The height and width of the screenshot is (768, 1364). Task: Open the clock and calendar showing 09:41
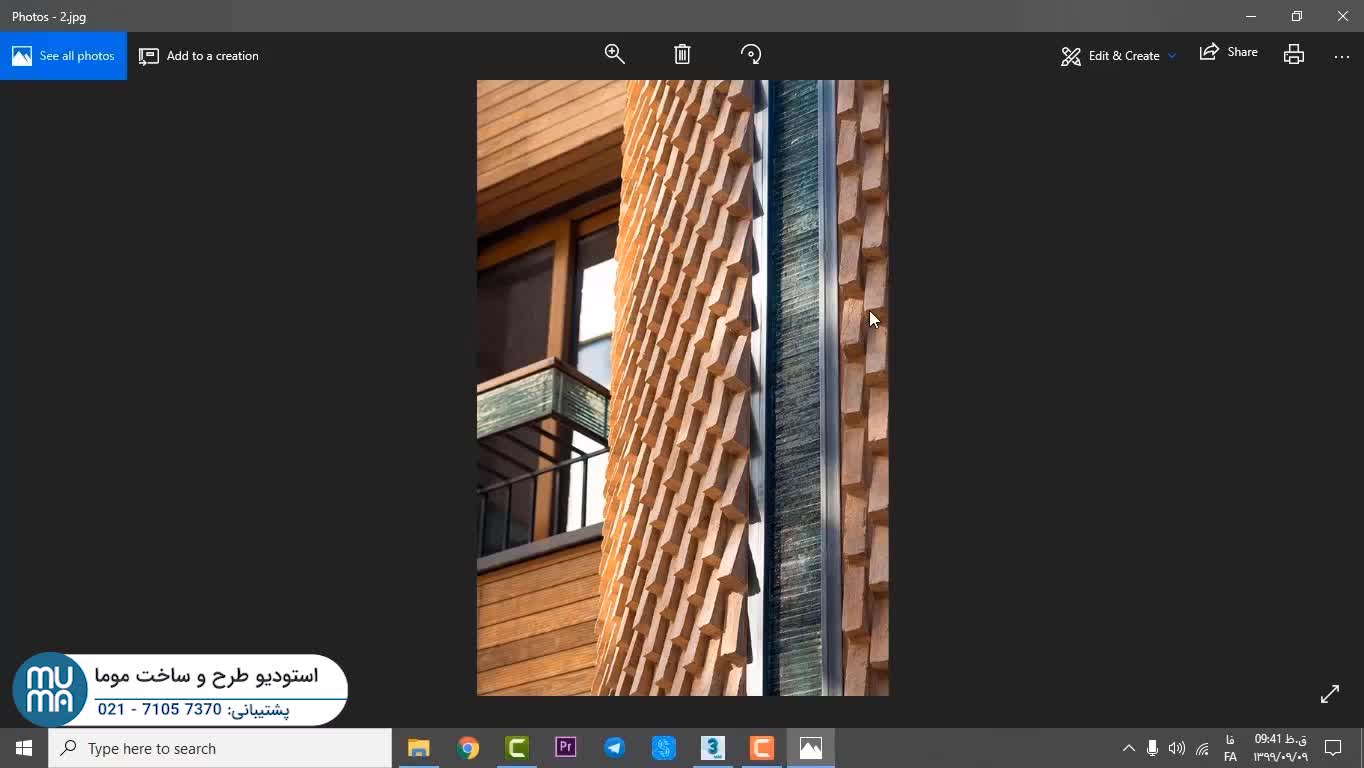pos(1281,748)
